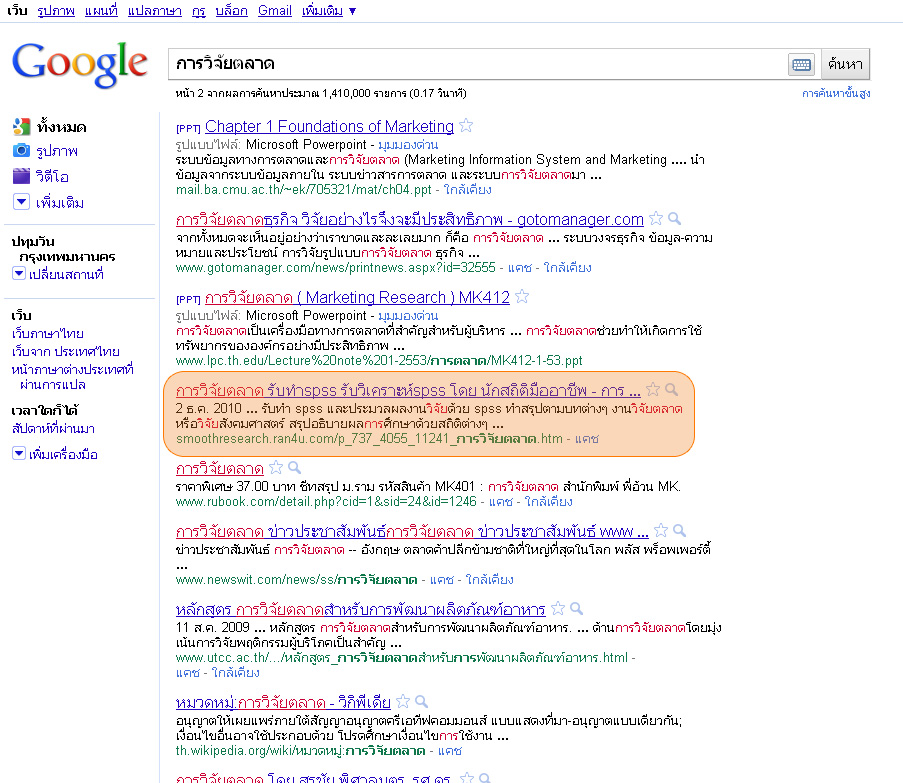The height and width of the screenshot is (783, 903).
Task: Star the Chapter 1 Foundations of Marketing result
Action: click(466, 125)
